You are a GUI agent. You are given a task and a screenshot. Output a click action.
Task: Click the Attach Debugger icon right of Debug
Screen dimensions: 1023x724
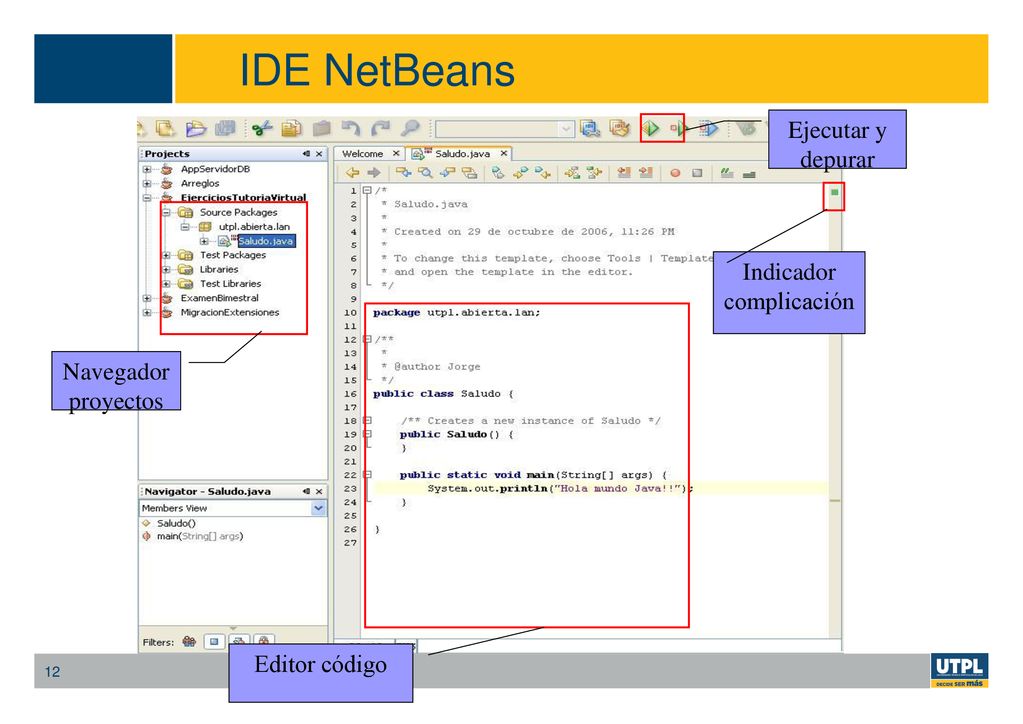pos(708,128)
